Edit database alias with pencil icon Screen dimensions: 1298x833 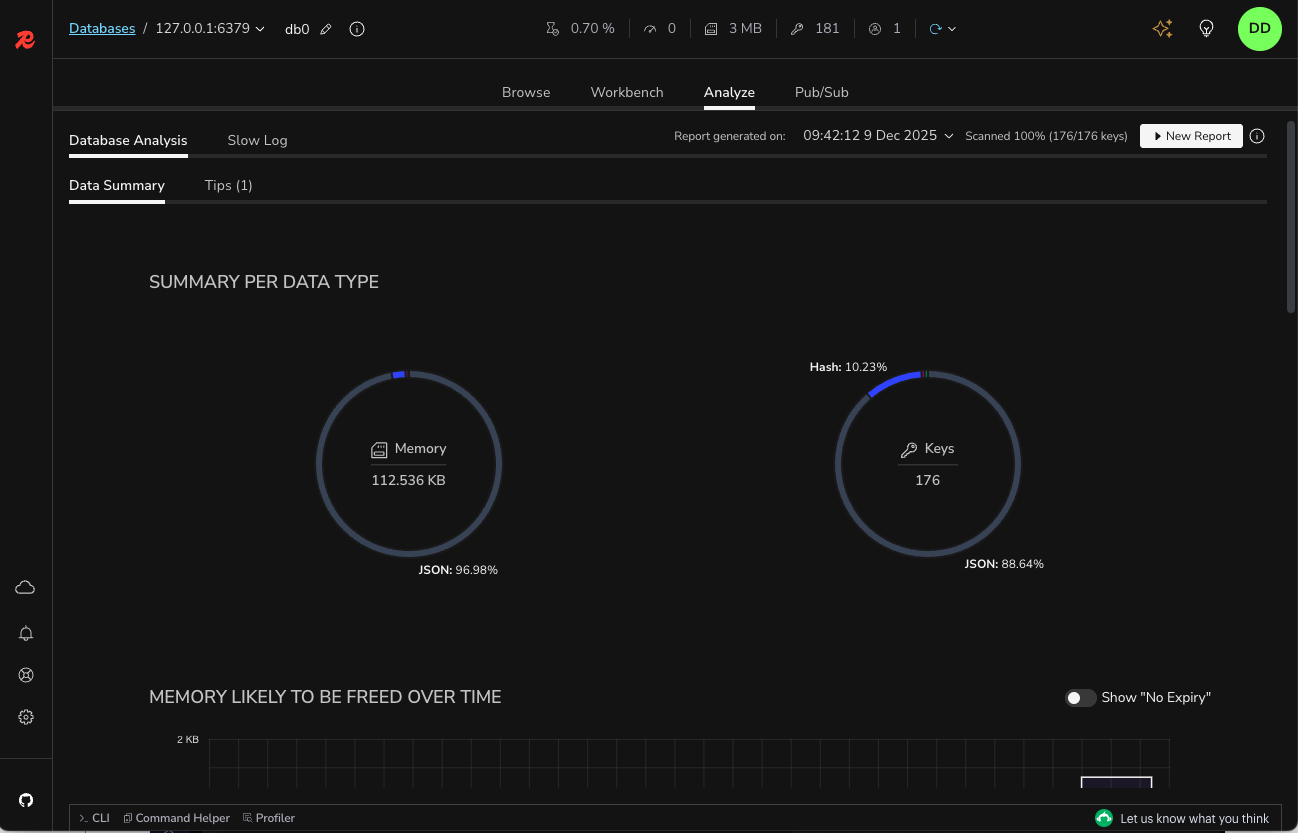tap(326, 29)
